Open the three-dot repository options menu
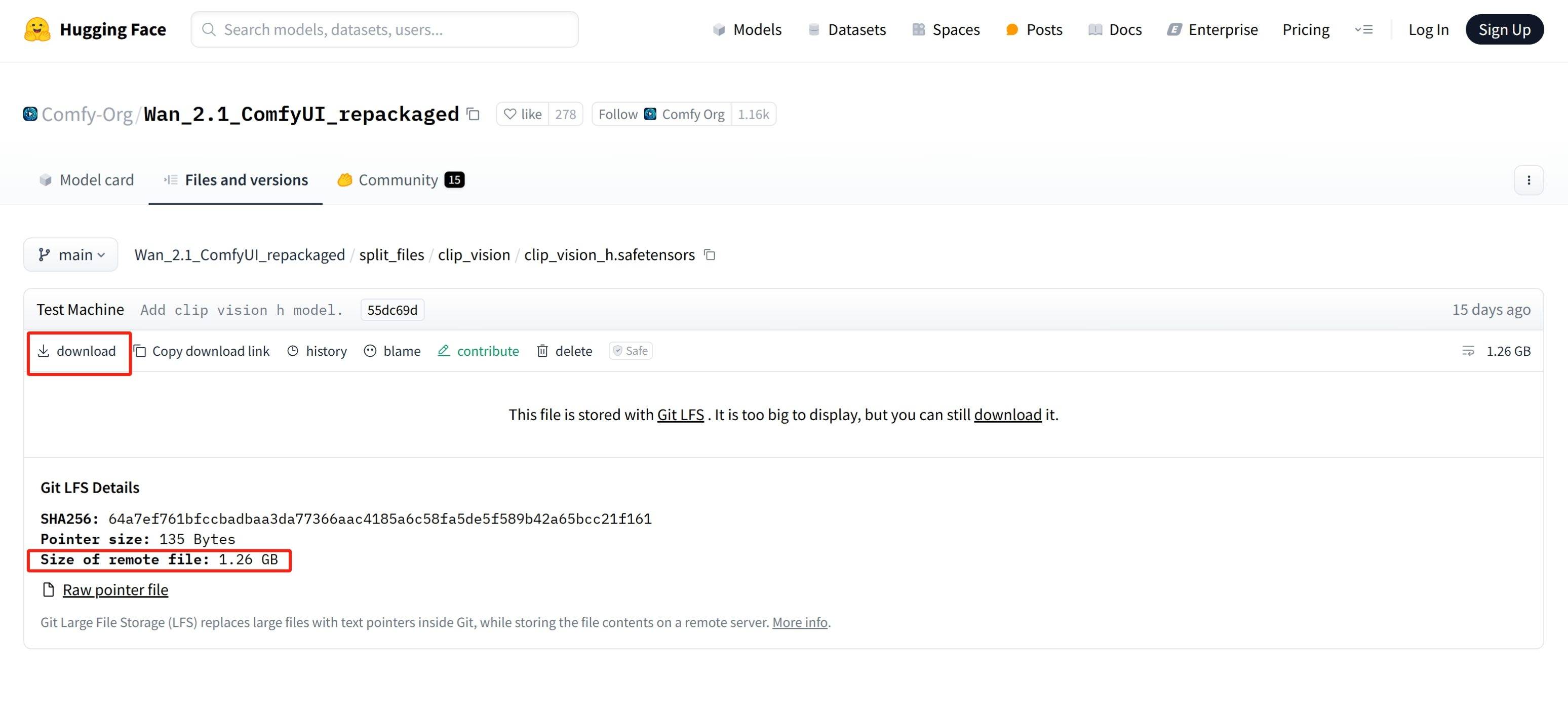Screen dimensions: 1568x708 tap(1528, 180)
